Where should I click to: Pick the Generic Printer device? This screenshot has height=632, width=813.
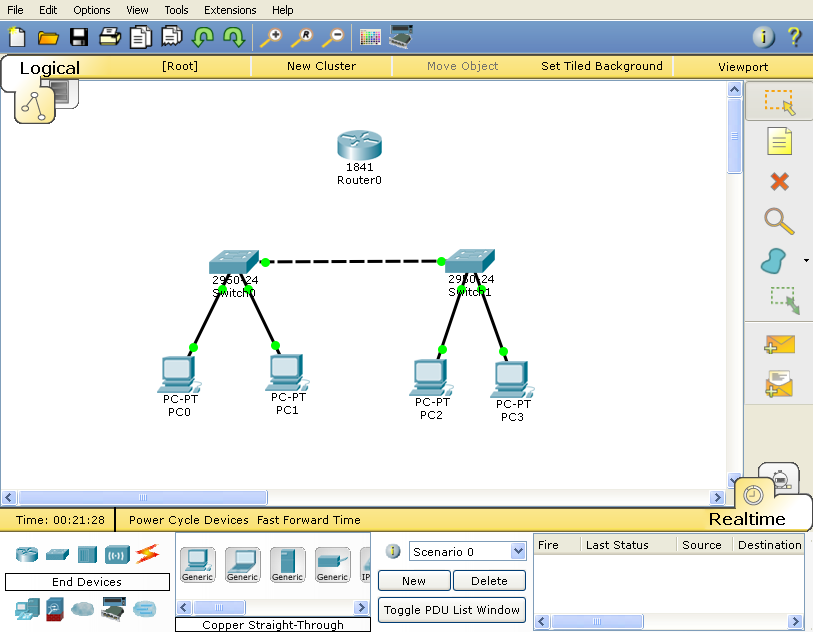(x=332, y=565)
